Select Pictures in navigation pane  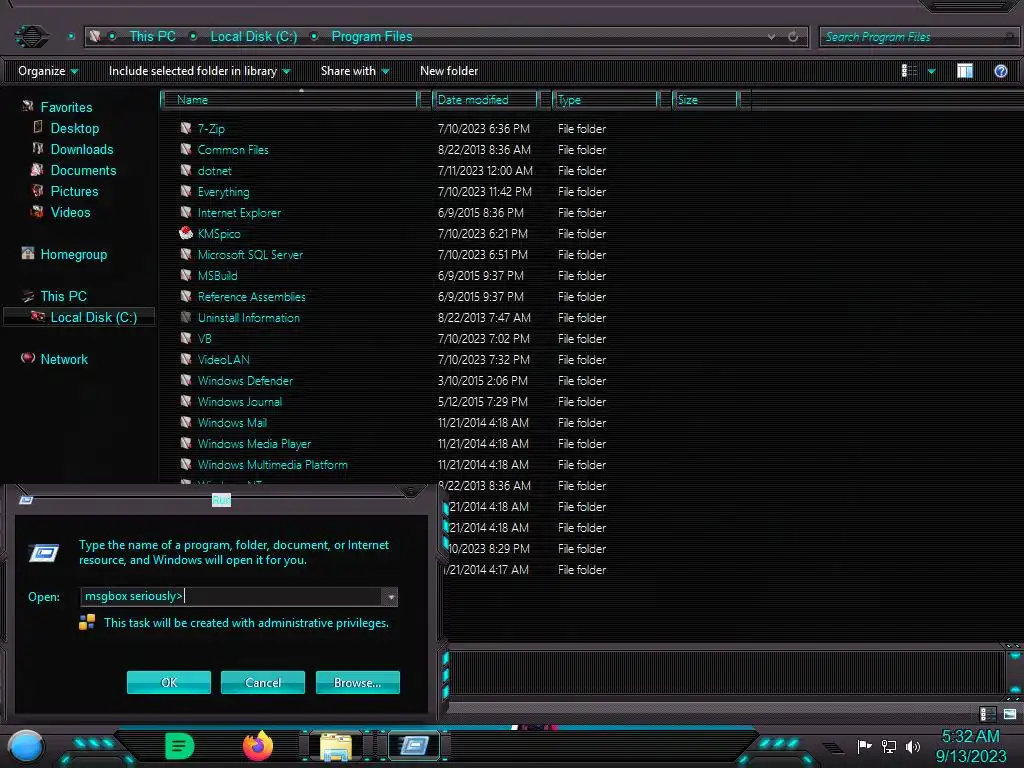click(74, 191)
